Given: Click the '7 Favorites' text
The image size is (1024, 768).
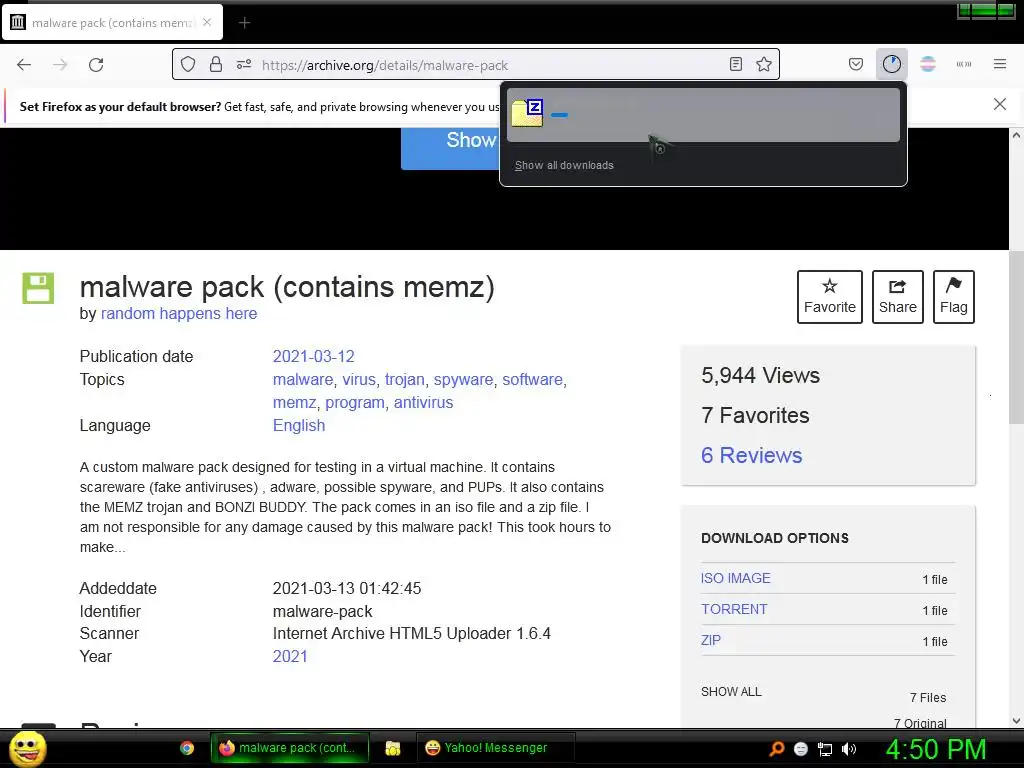Looking at the screenshot, I should (755, 415).
